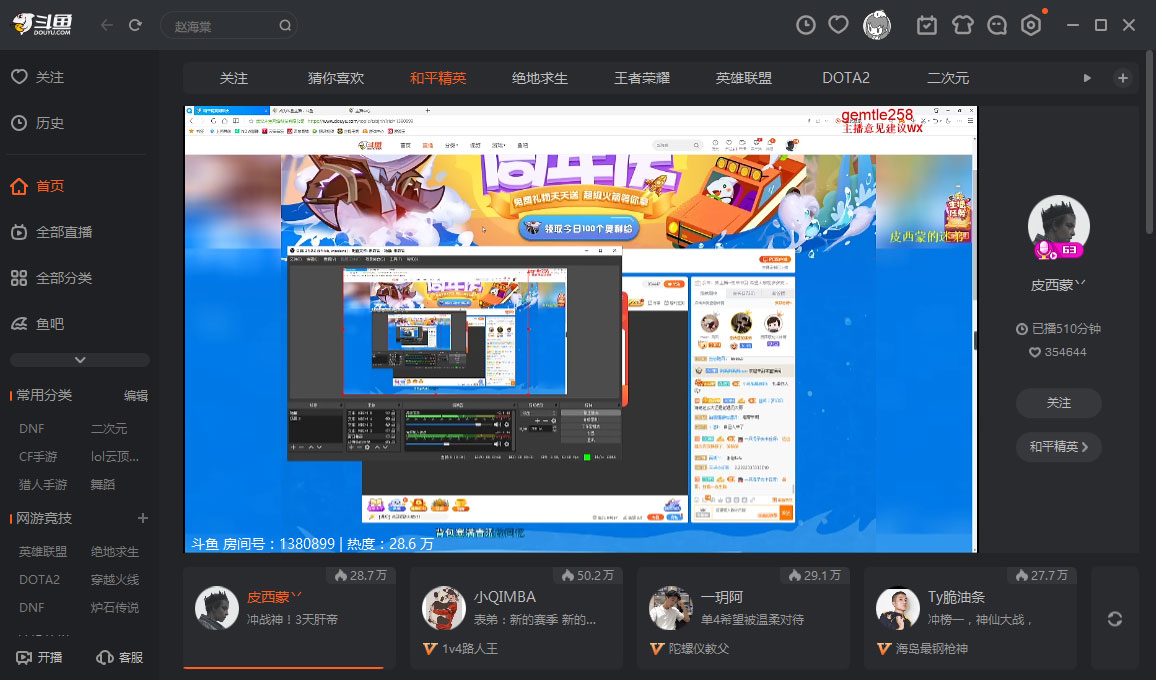Switch to the 王者荣耀 tab

(644, 77)
